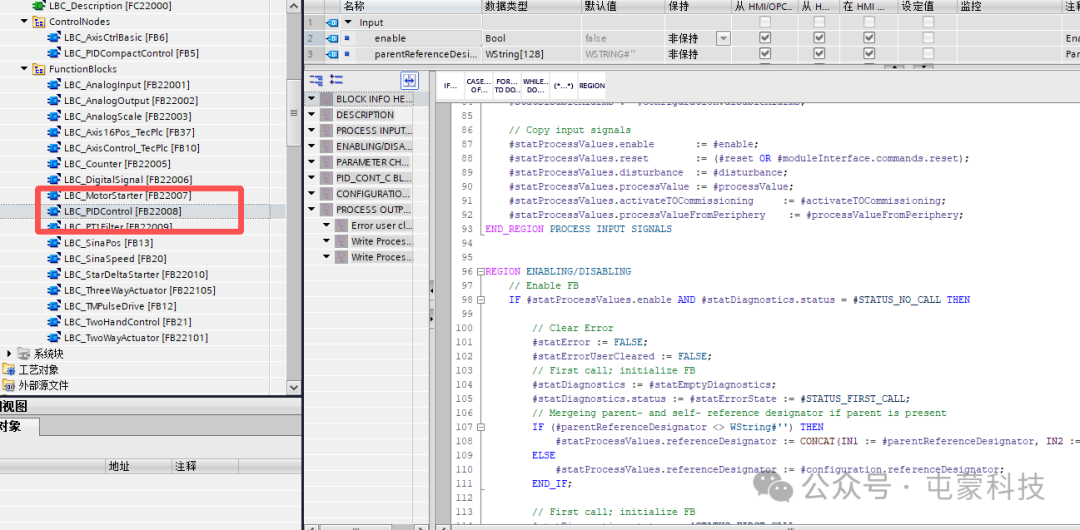This screenshot has width=1080, height=530.
Task: Toggle visible-in-HMI checkbox for parentReferenceDesignator row
Action: [869, 54]
